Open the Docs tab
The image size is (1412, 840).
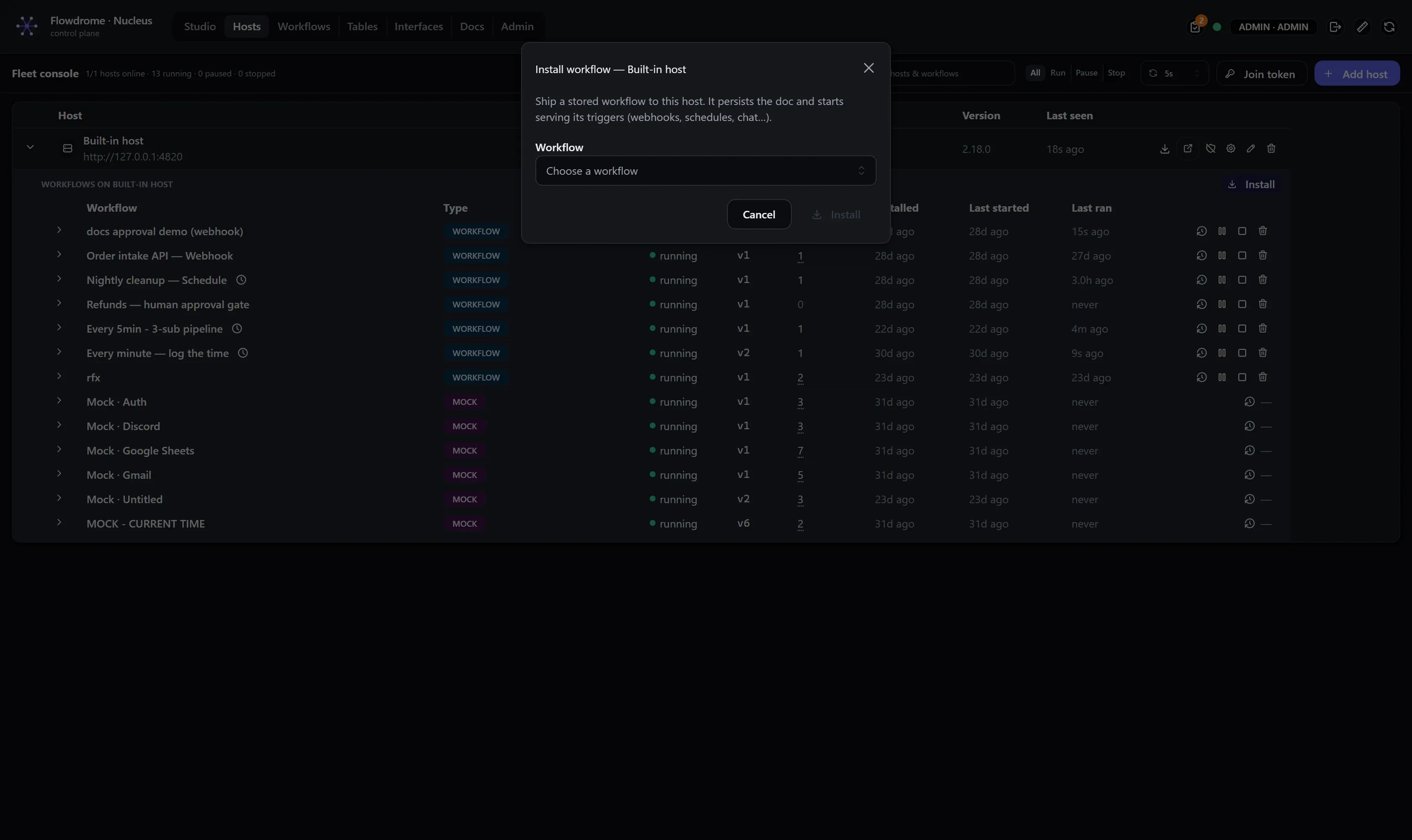click(x=472, y=26)
